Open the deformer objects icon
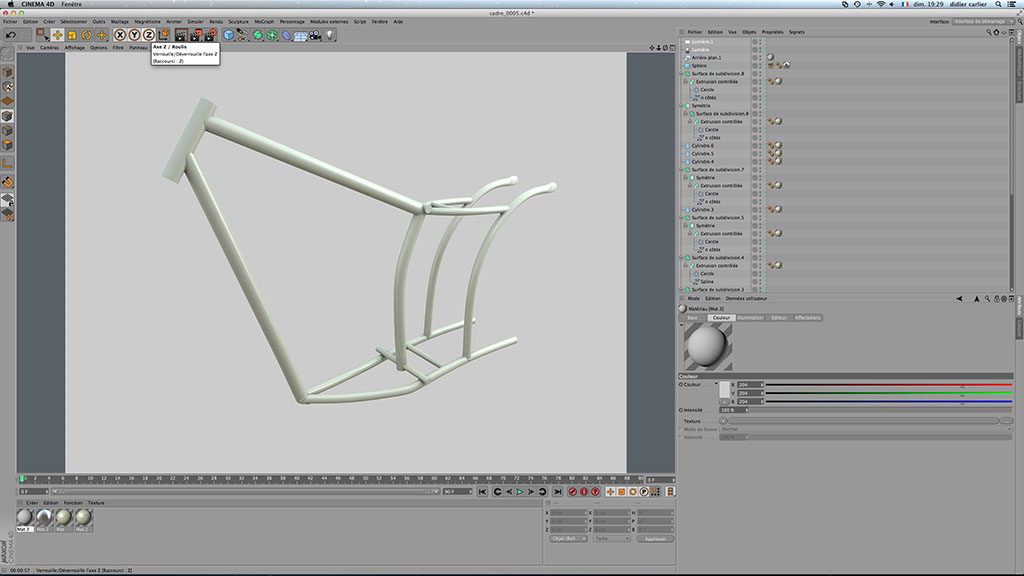Viewport: 1024px width, 576px height. (x=287, y=35)
